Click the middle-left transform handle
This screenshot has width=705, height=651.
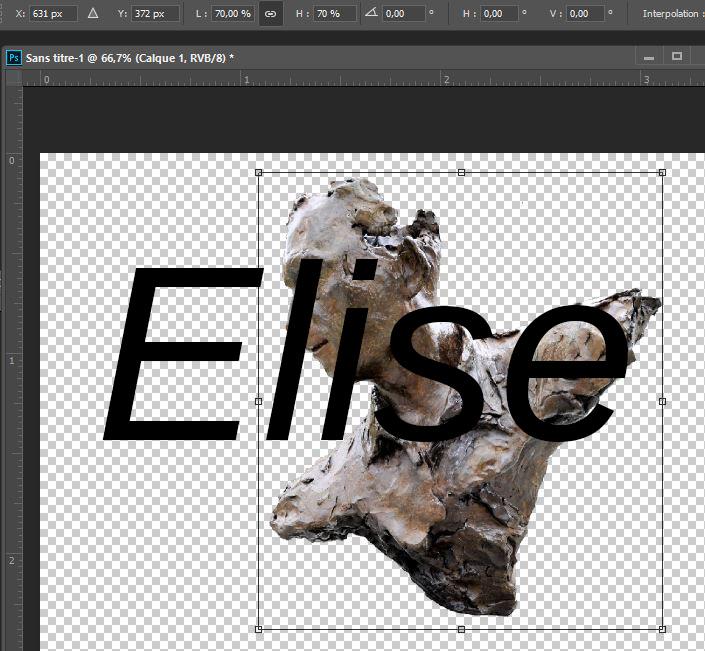[x=259, y=401]
